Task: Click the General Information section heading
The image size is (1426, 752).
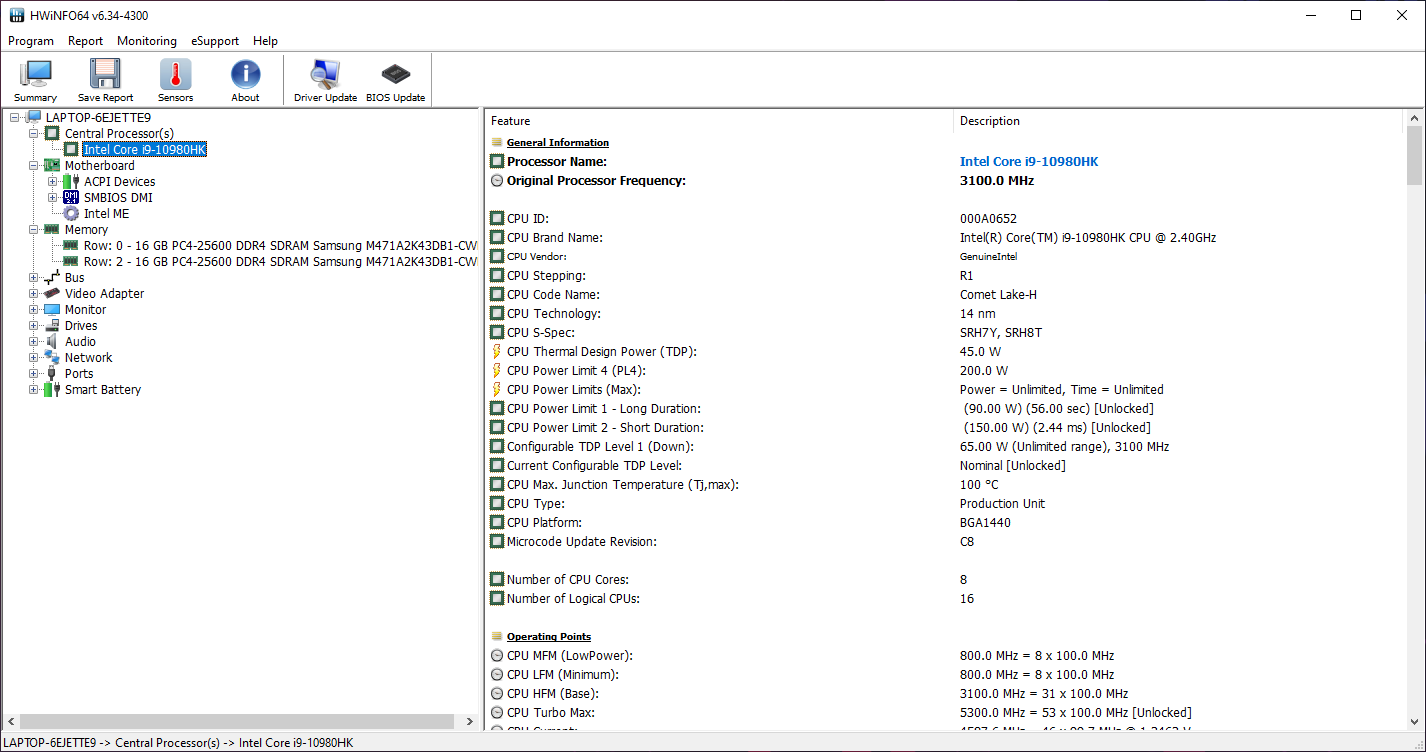Action: tap(558, 143)
